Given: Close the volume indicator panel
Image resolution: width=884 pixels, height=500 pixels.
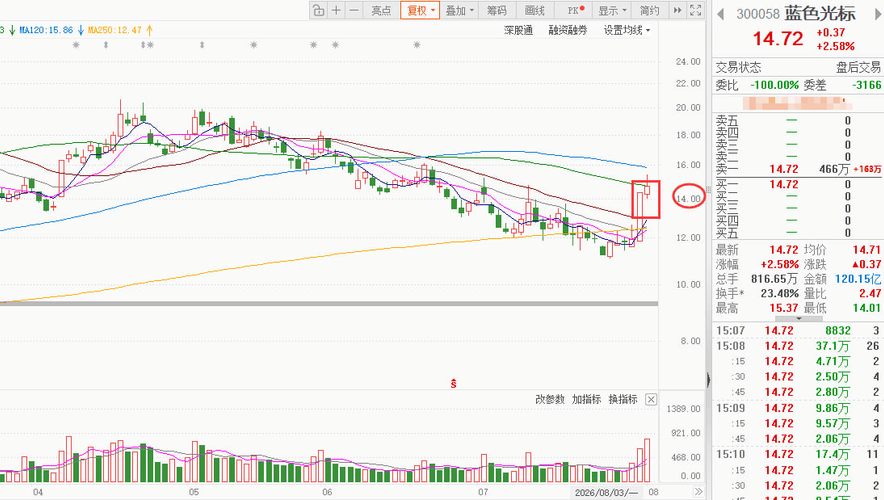Looking at the screenshot, I should [651, 400].
